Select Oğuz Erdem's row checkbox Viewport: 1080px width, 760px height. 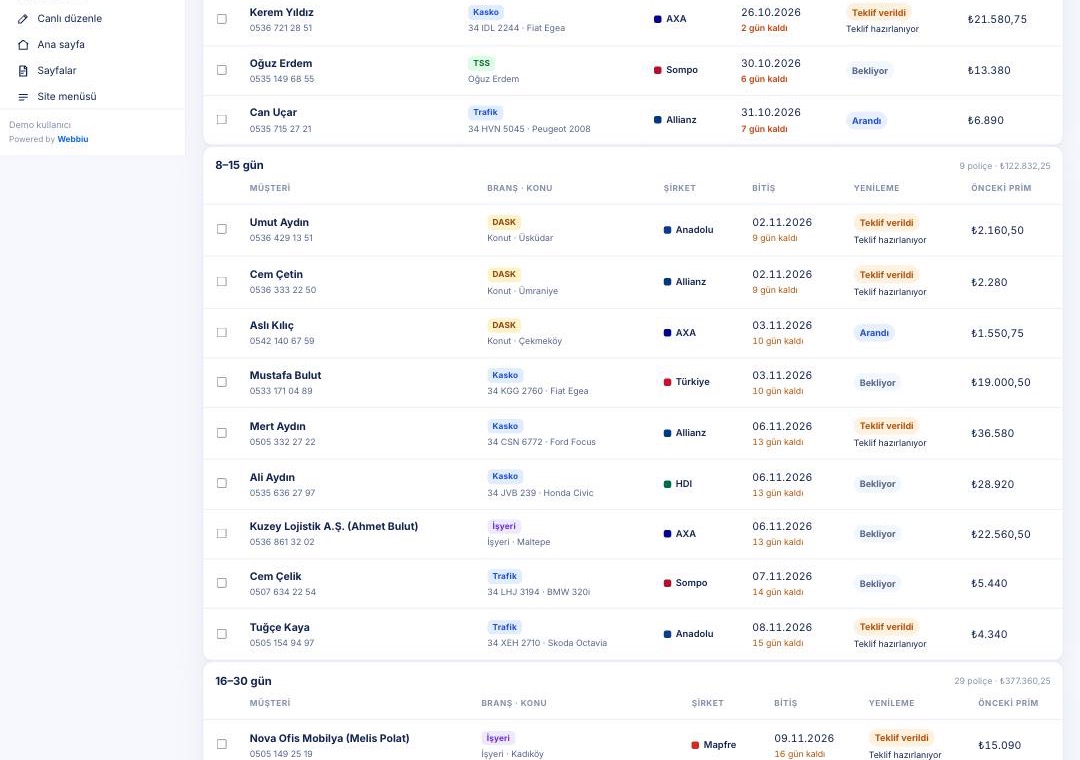[x=222, y=70]
